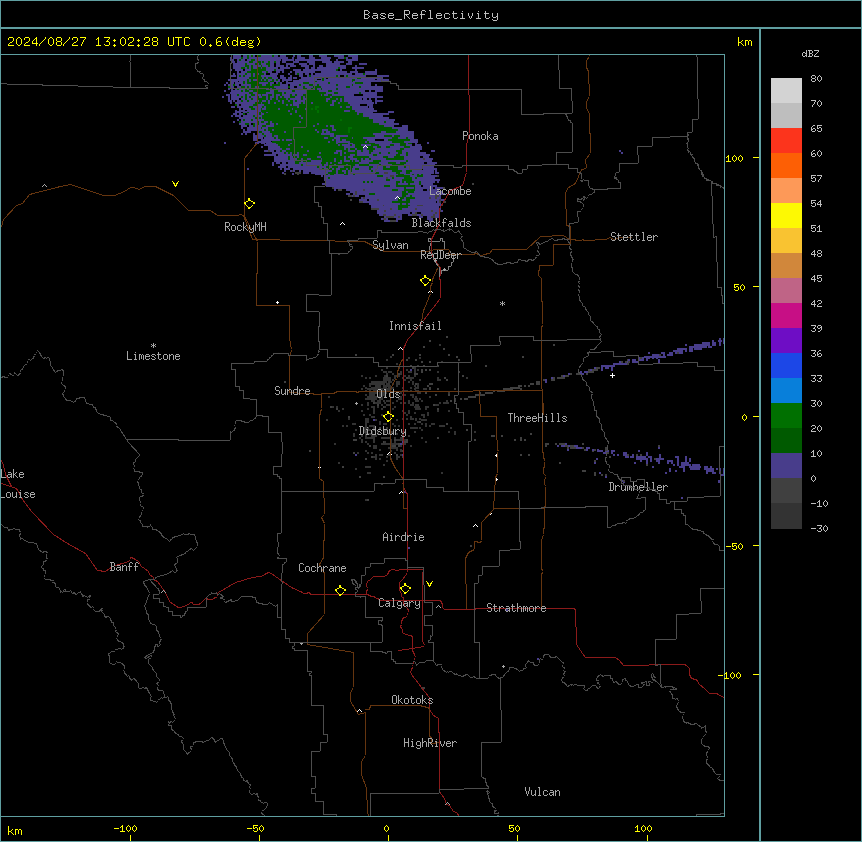This screenshot has width=862, height=842.
Task: Click the Olds city label
Action: tap(388, 394)
